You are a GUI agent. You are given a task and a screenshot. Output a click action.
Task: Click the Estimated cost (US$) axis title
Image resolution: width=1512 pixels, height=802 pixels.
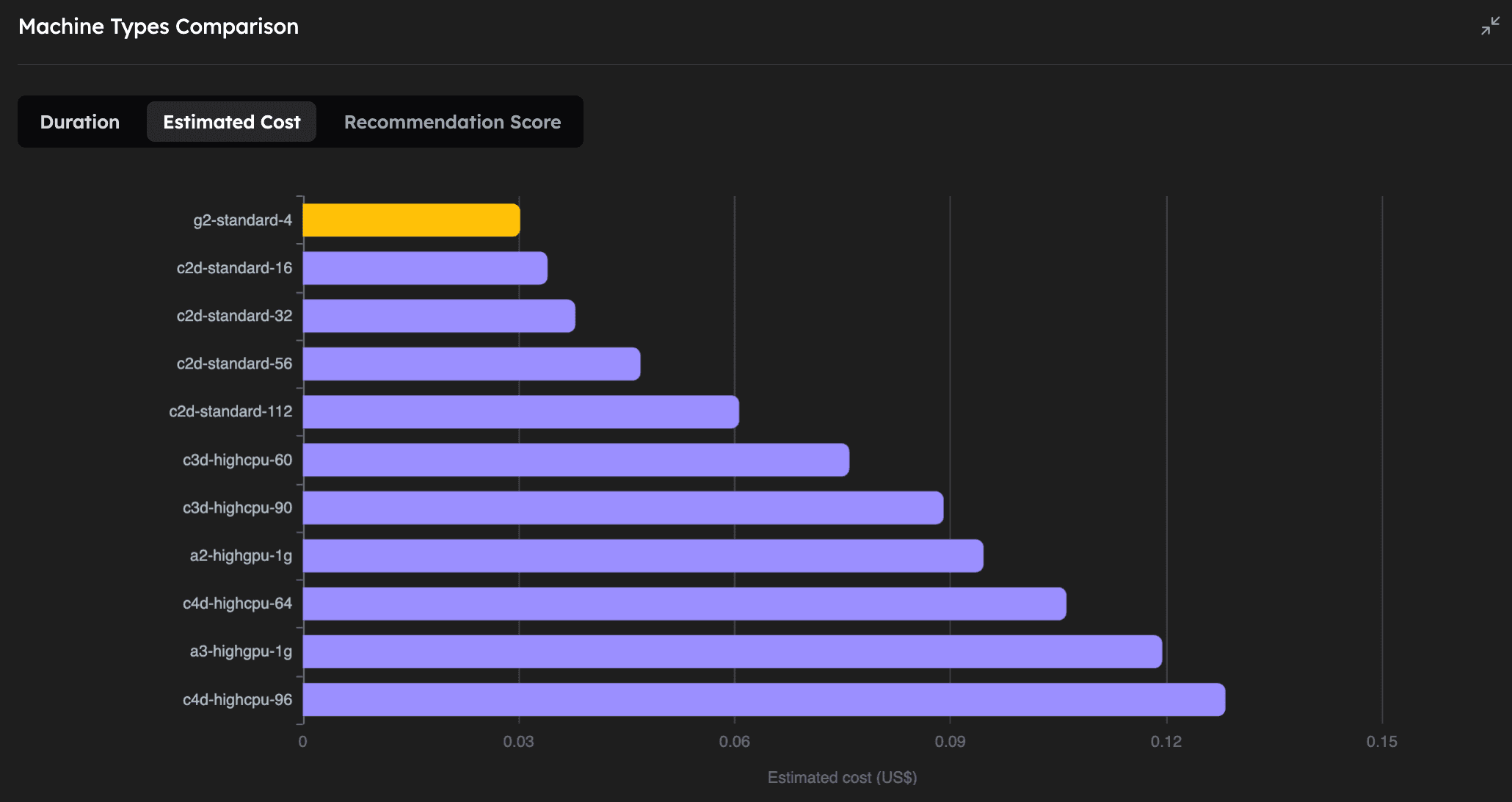click(843, 777)
